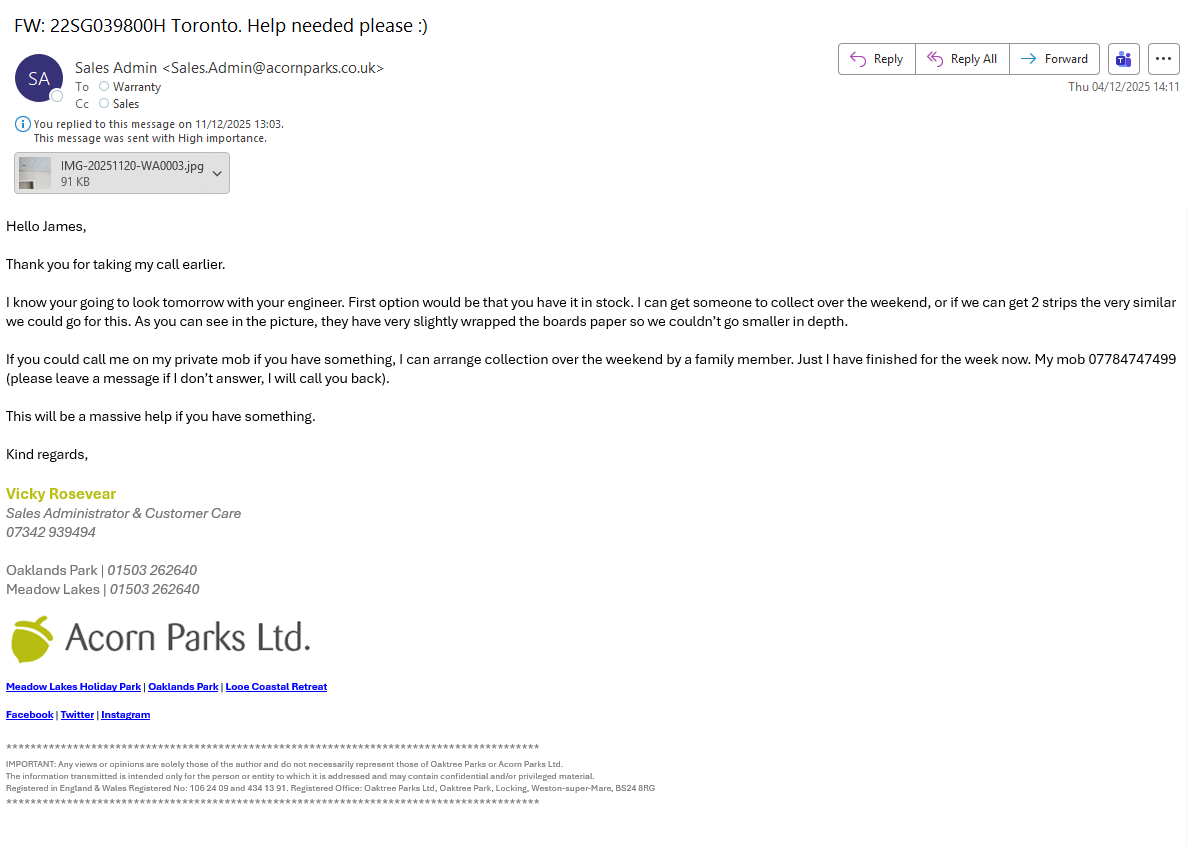Visit the Instagram link
The height and width of the screenshot is (846, 1187).
click(x=125, y=715)
